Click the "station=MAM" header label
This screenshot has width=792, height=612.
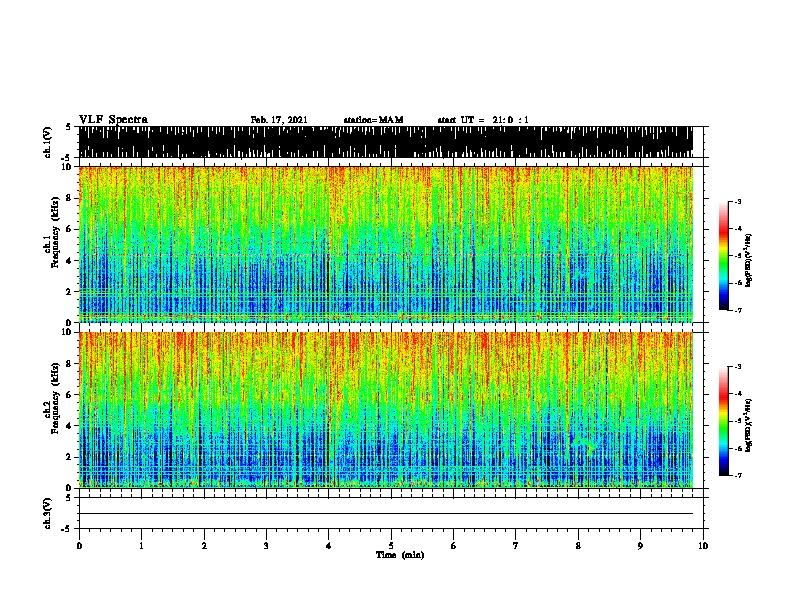tap(373, 120)
